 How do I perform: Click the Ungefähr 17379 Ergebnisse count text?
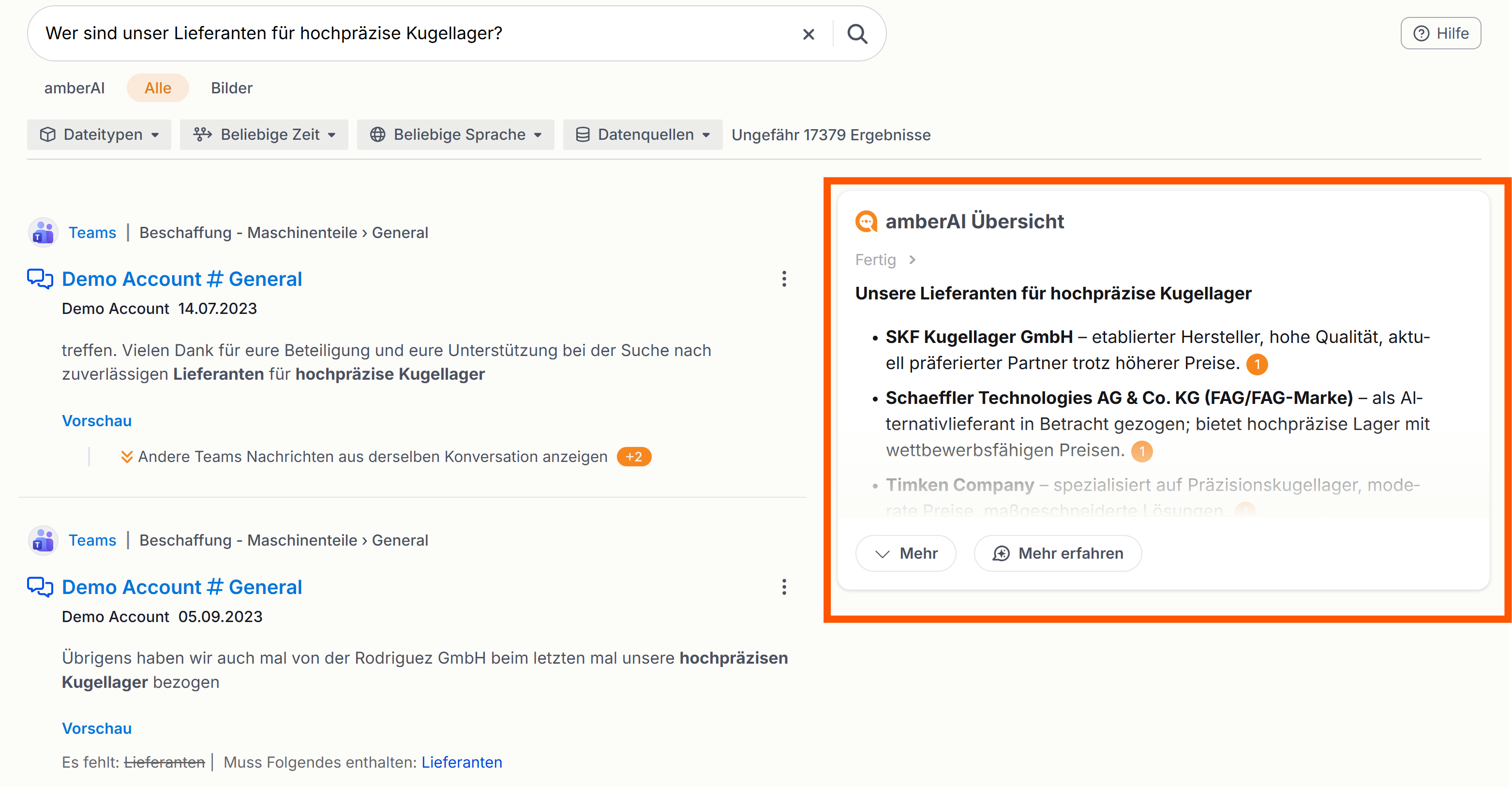[x=831, y=135]
